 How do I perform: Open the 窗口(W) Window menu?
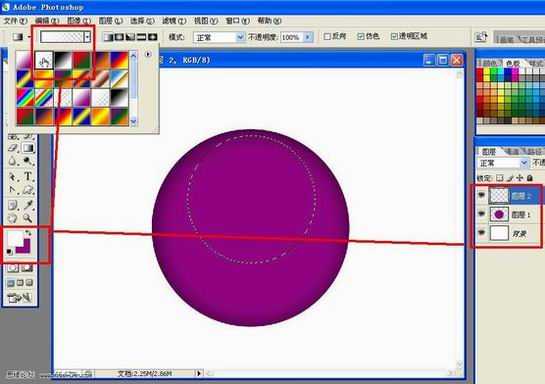point(237,21)
